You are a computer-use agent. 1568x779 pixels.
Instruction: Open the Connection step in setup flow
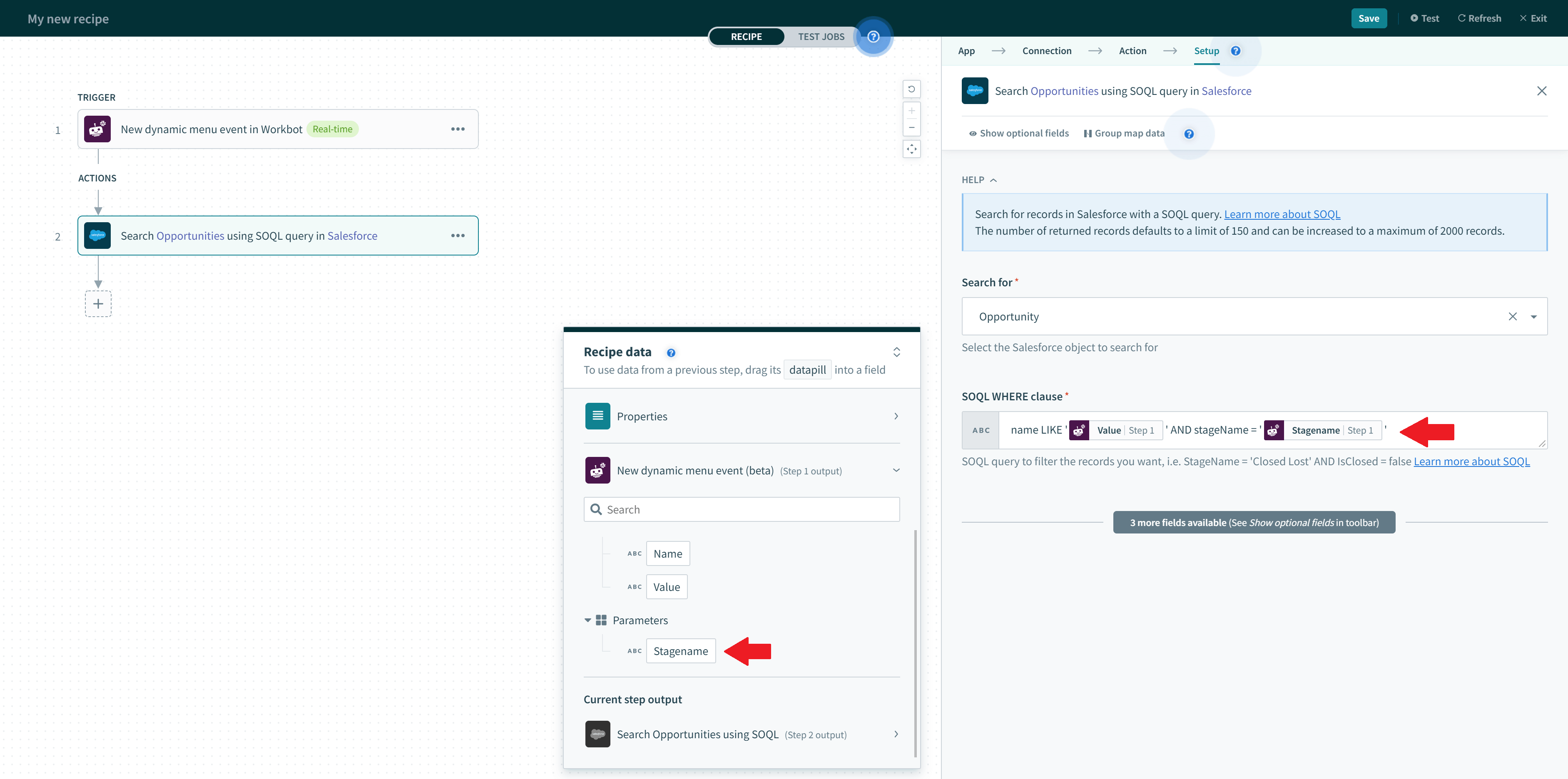1047,50
